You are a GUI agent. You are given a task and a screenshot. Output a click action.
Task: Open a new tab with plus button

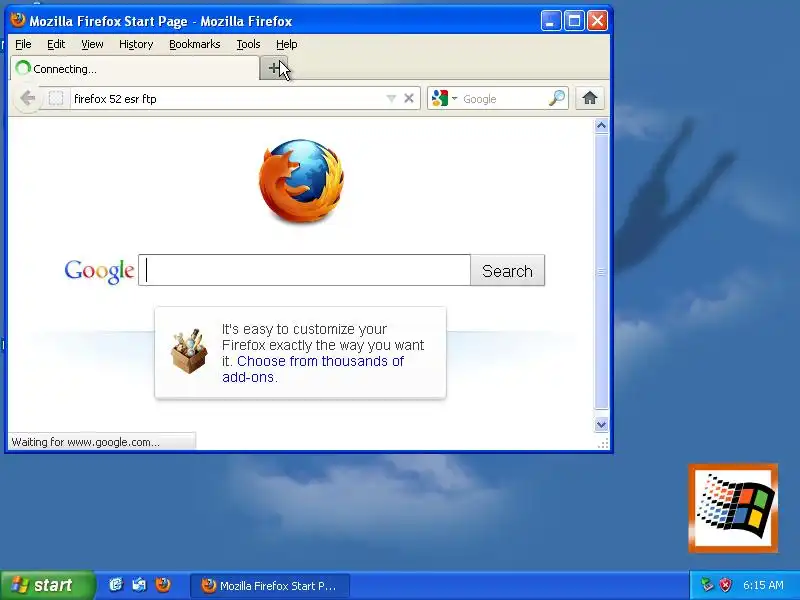pyautogui.click(x=274, y=68)
